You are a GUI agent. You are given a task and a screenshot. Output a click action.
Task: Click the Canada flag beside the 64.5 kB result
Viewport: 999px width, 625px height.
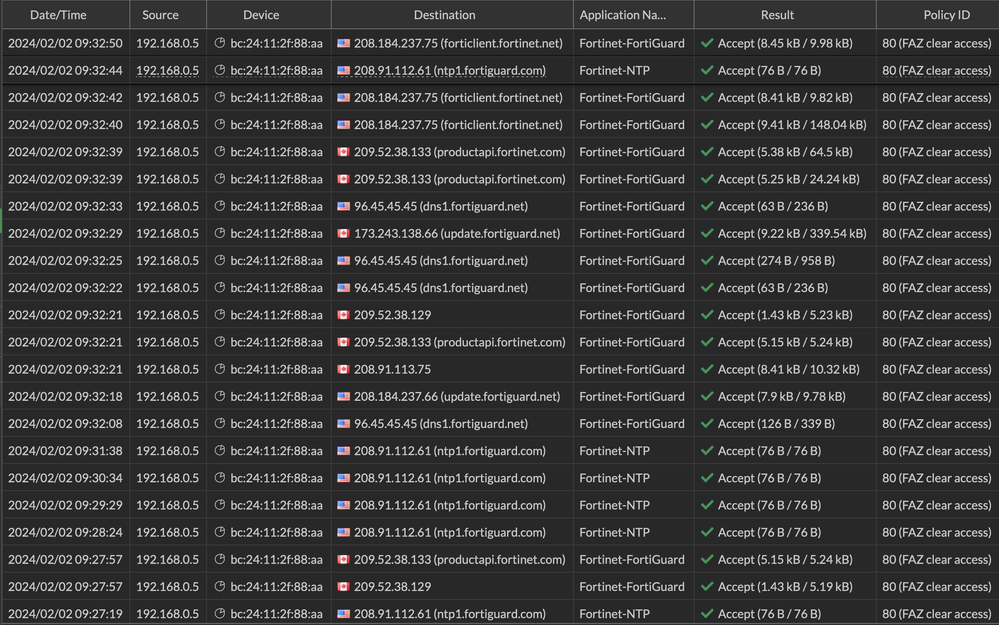343,152
